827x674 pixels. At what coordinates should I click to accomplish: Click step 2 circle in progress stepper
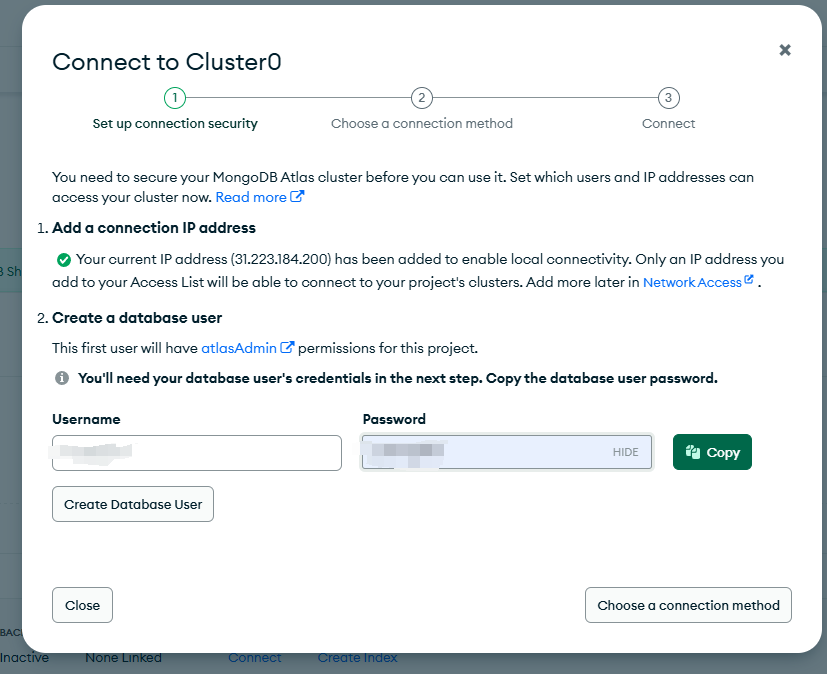421,98
